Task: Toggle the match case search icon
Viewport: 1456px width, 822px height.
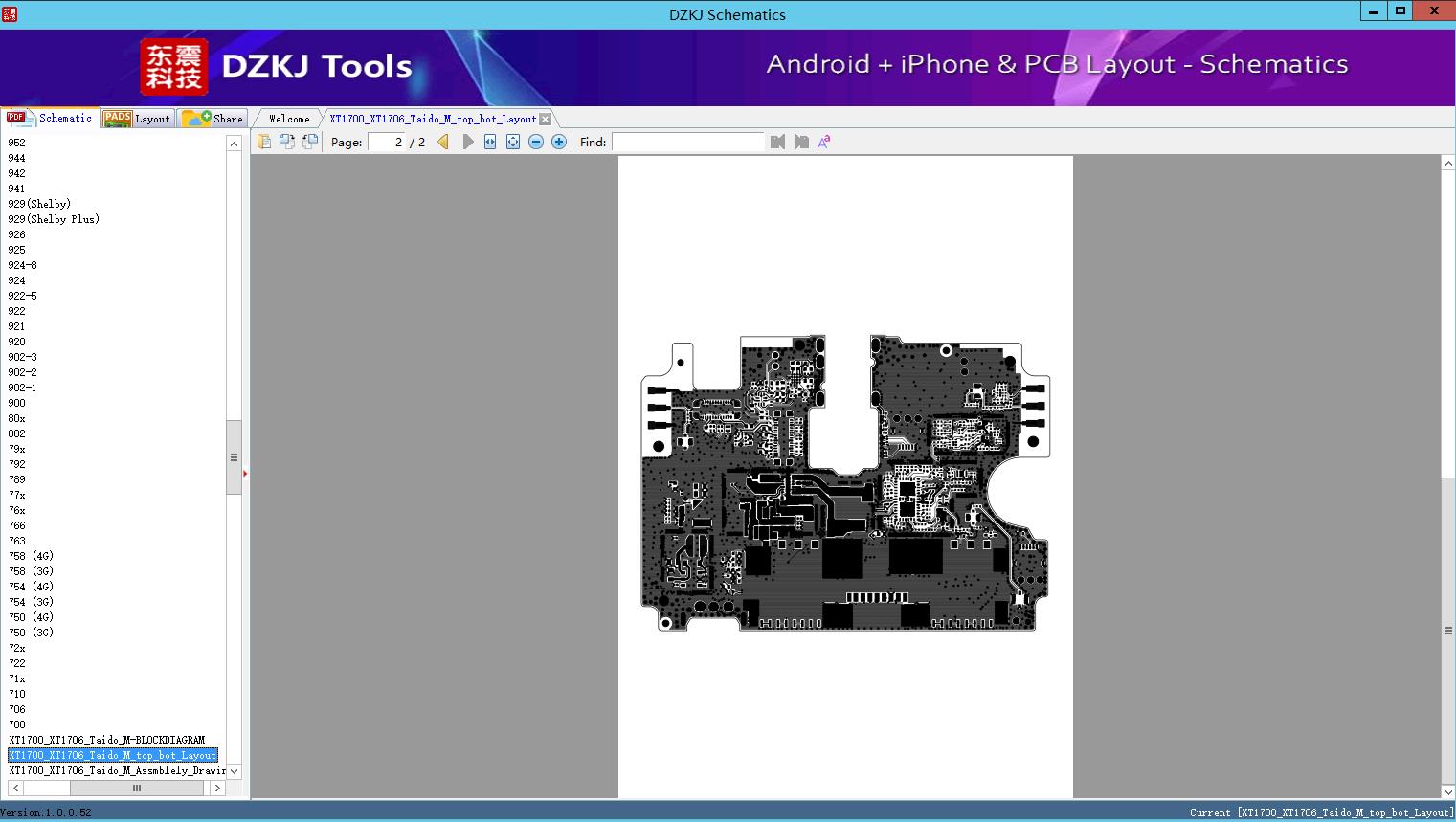Action: coord(823,142)
